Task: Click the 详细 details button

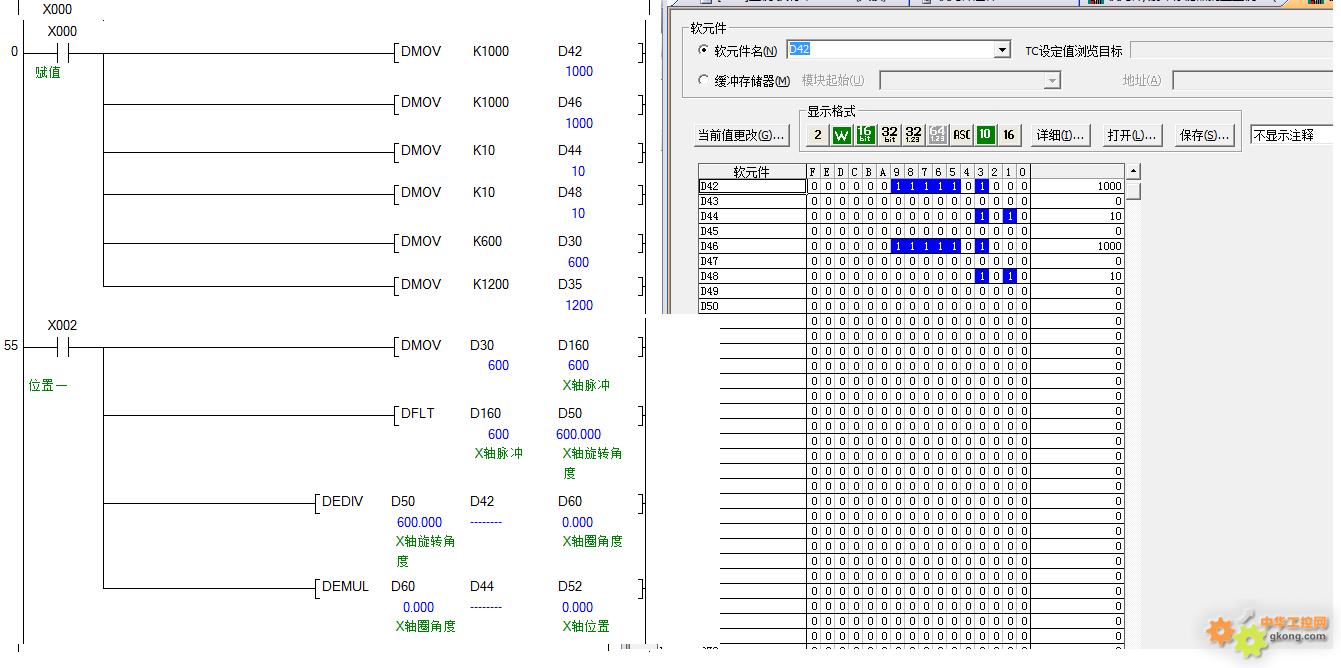Action: tap(1061, 135)
